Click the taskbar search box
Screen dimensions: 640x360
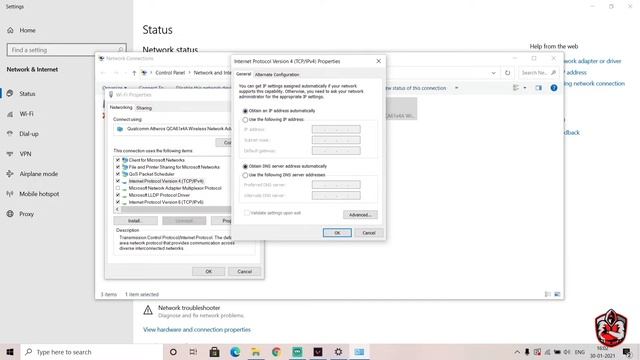(92, 352)
